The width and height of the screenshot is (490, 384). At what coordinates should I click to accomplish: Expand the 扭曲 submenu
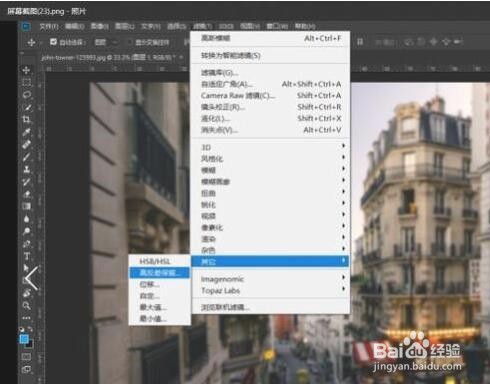coord(270,193)
